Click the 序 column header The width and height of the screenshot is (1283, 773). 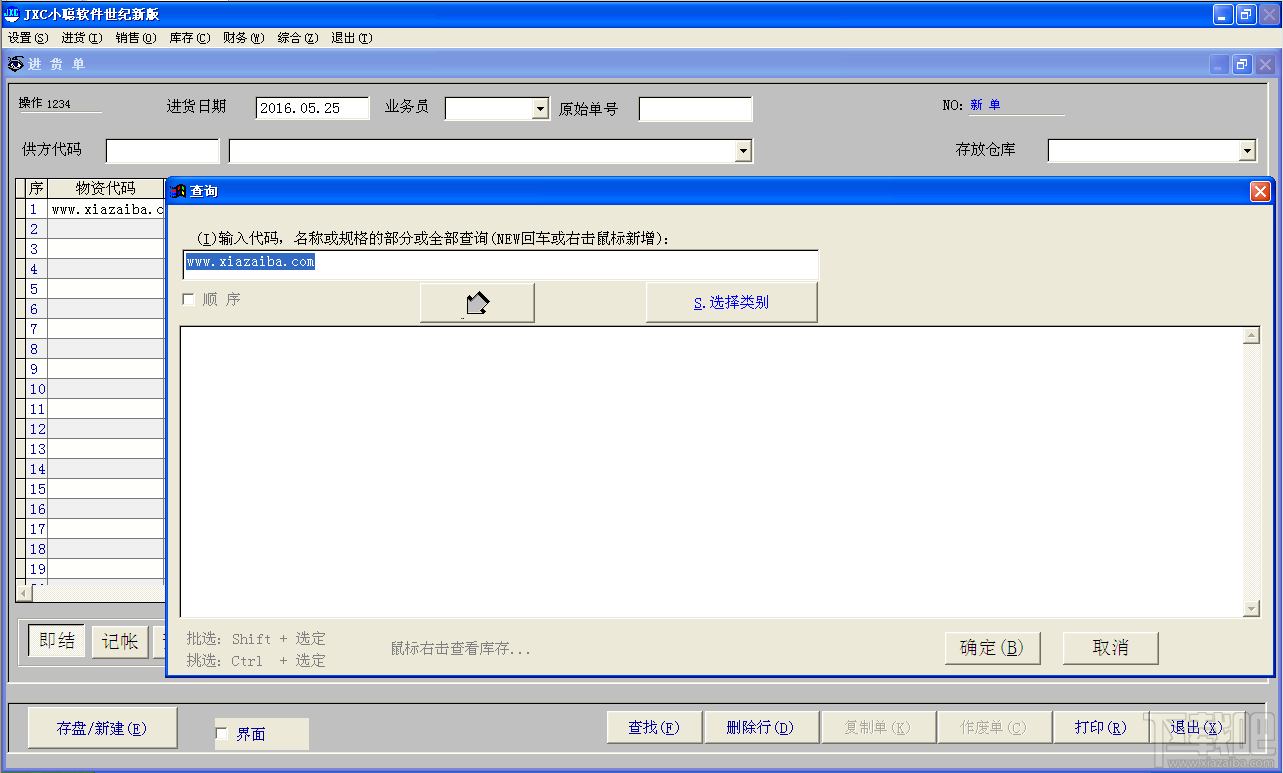point(36,188)
